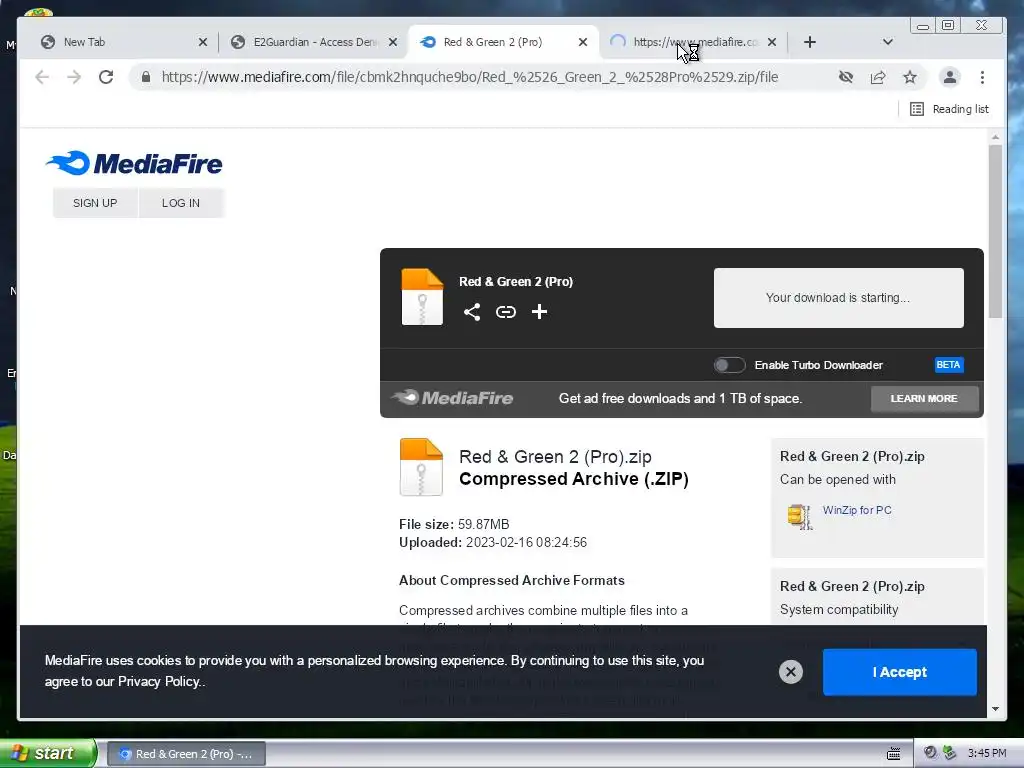Click the zip icon beside Compressed Archive
Image resolution: width=1024 pixels, height=768 pixels.
point(421,467)
